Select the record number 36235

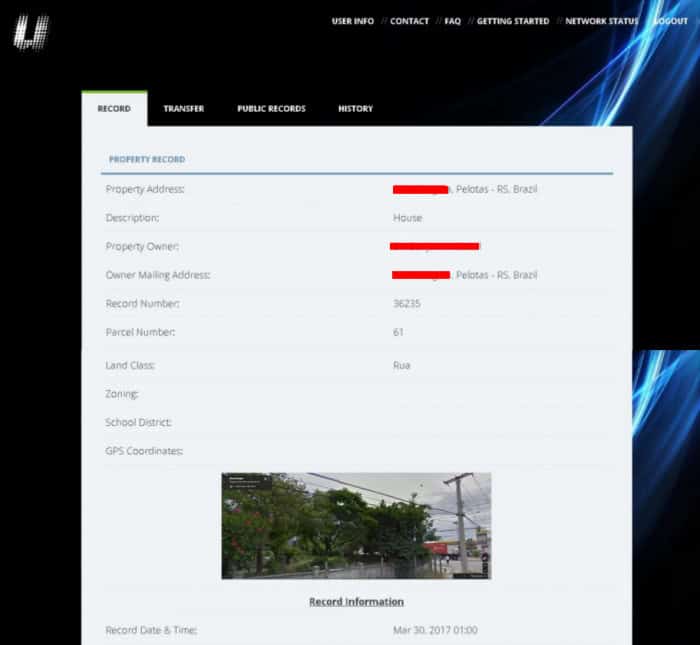[407, 304]
